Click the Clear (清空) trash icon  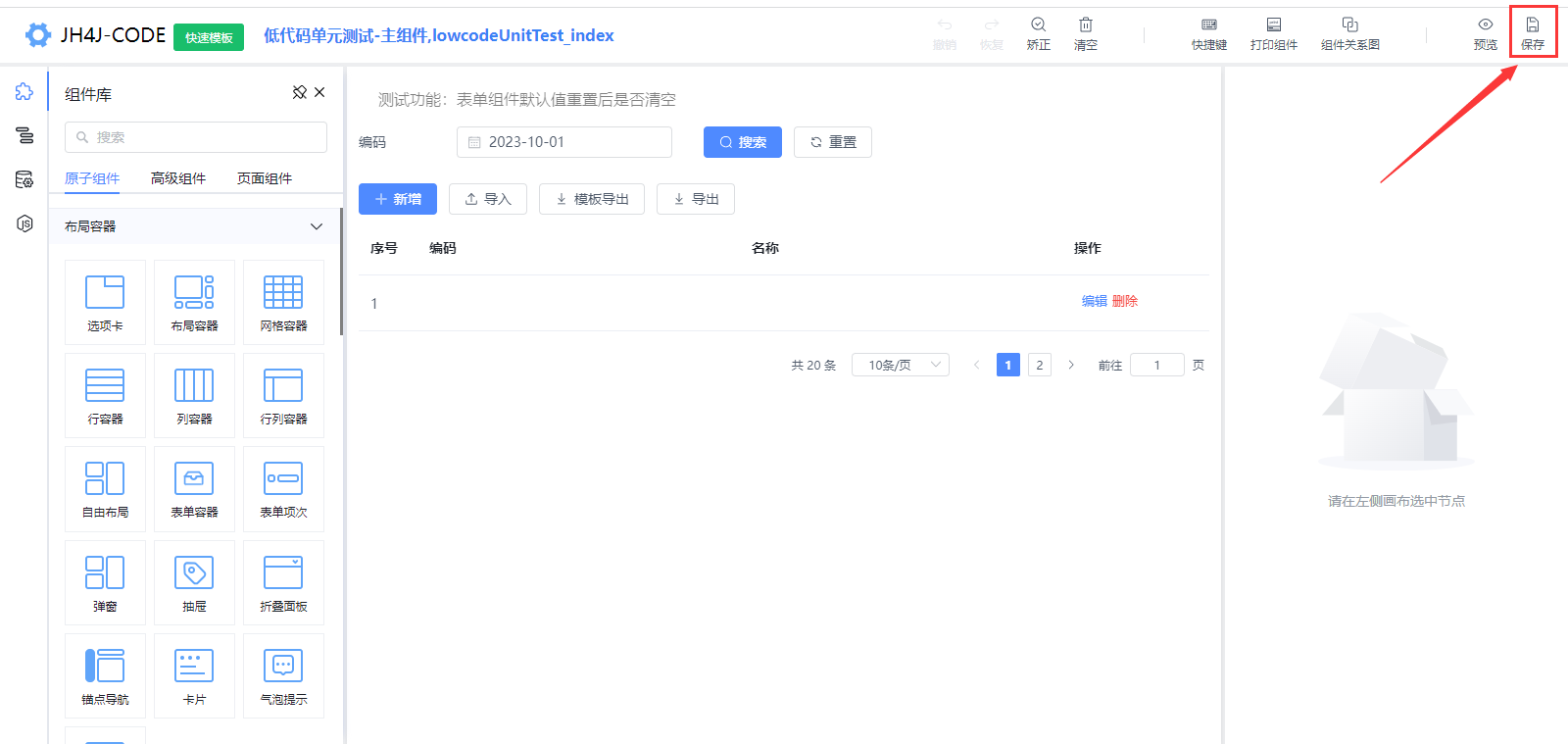(x=1086, y=33)
